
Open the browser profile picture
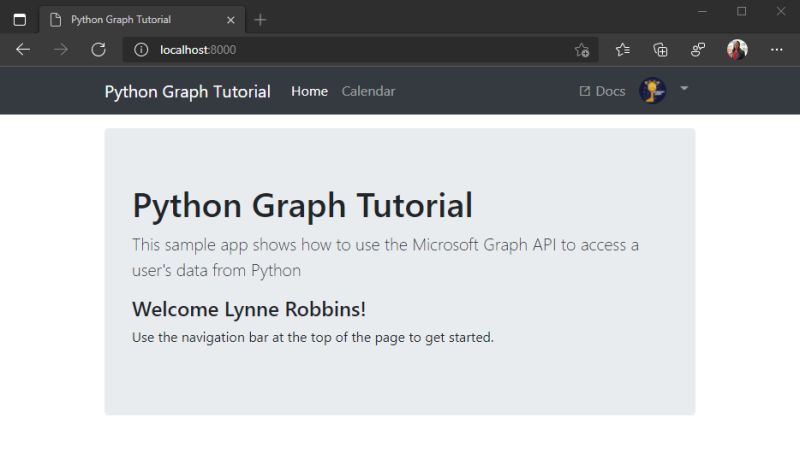coord(737,49)
